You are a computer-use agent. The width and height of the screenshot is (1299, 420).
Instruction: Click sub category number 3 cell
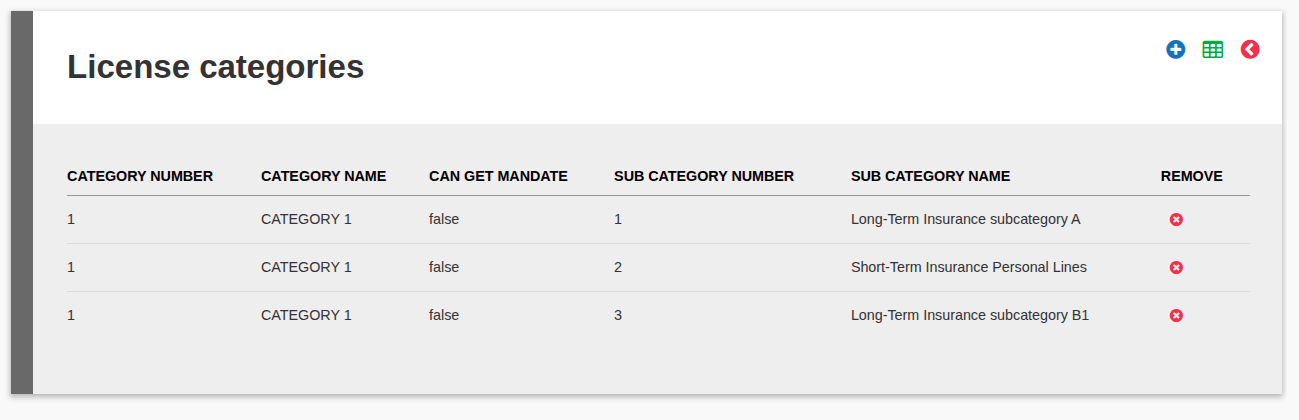(618, 315)
